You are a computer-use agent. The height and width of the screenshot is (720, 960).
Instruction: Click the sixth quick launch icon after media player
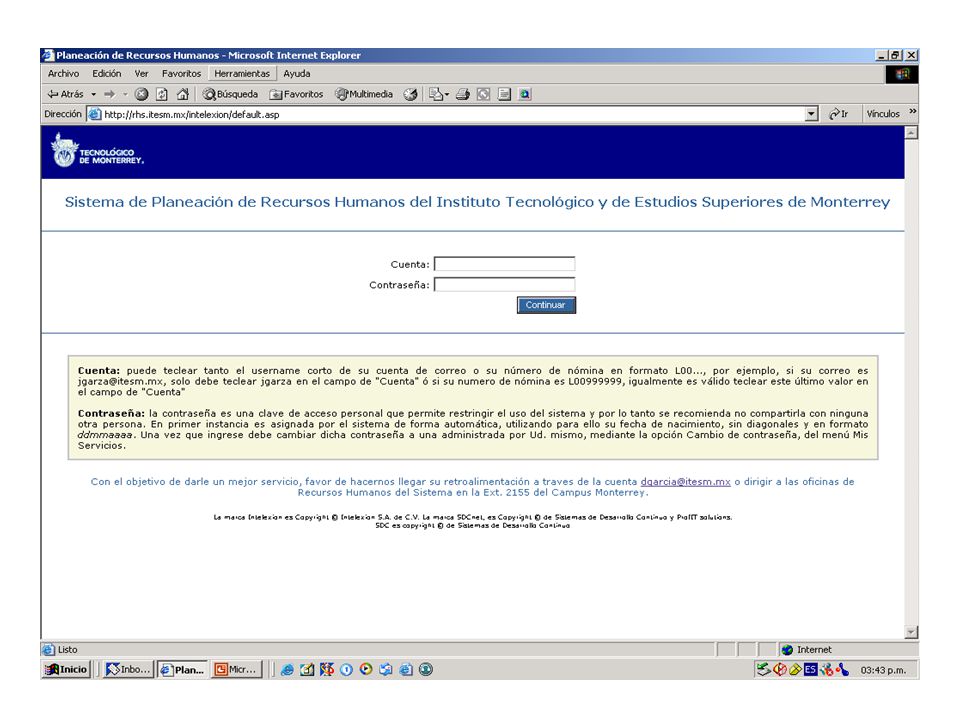(385, 670)
